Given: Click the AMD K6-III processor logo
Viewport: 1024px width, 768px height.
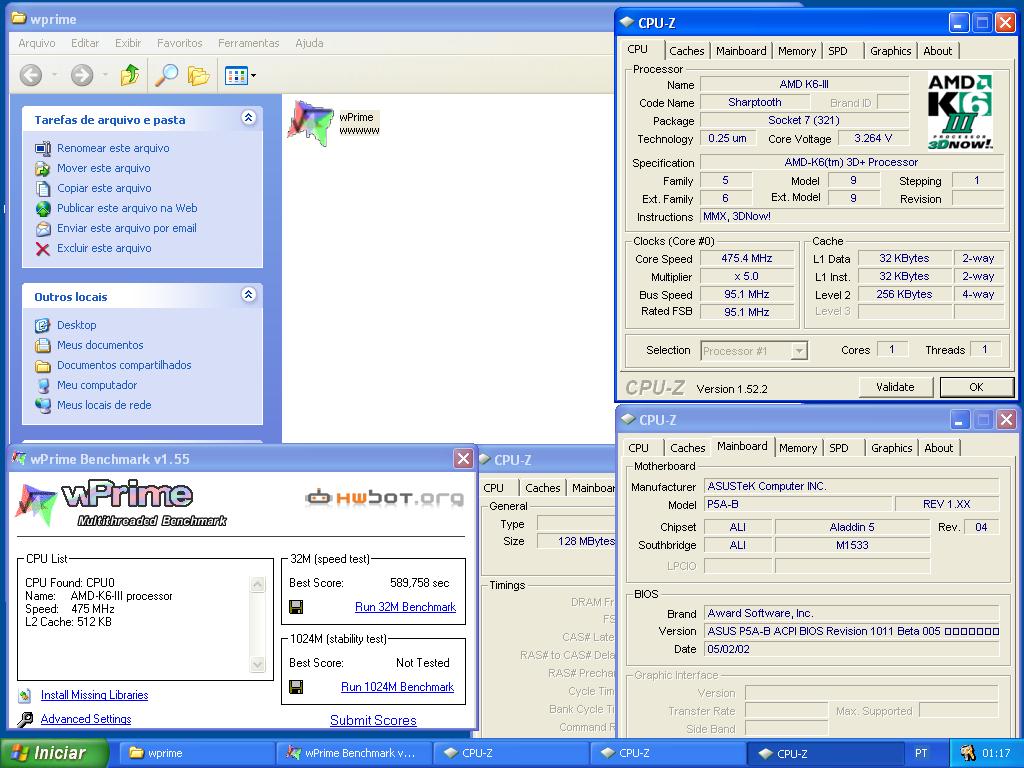Looking at the screenshot, I should [960, 111].
